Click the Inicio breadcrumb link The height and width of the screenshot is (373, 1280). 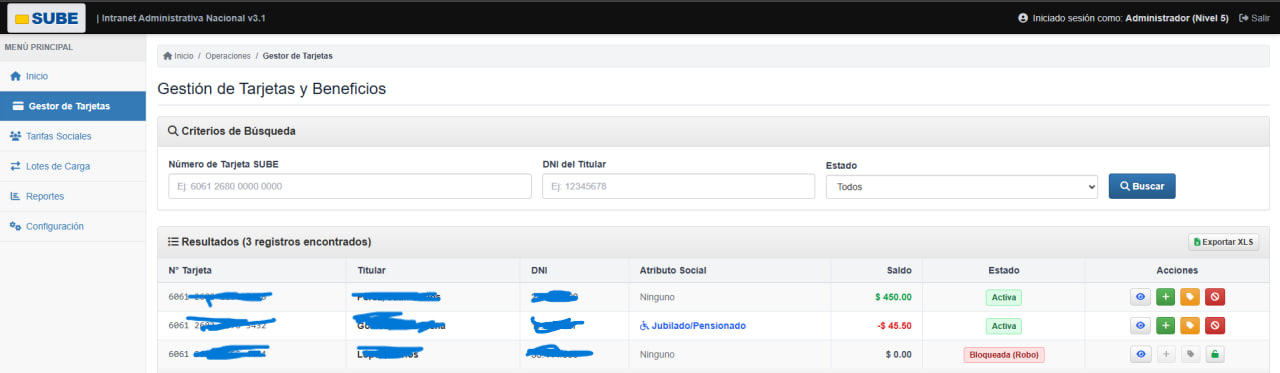tap(178, 56)
